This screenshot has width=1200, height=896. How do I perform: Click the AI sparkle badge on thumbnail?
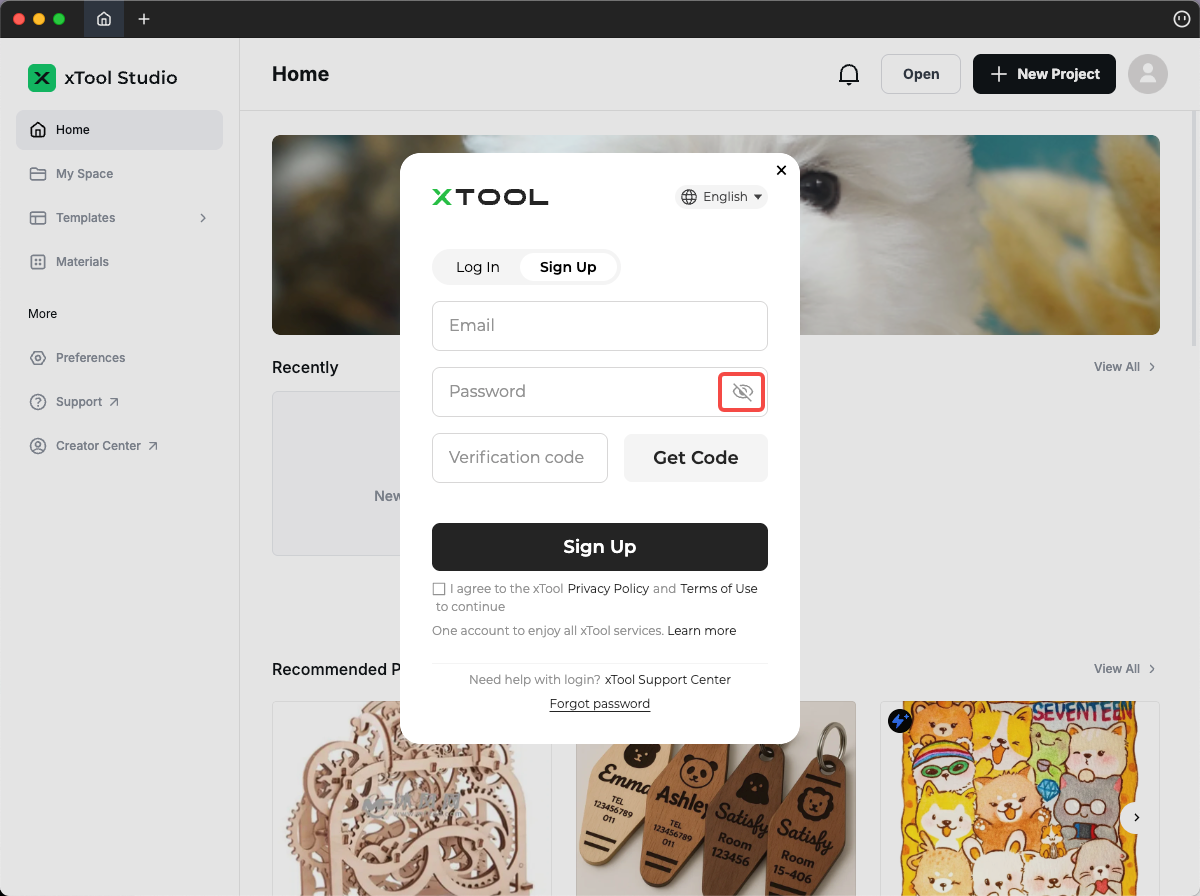(899, 720)
